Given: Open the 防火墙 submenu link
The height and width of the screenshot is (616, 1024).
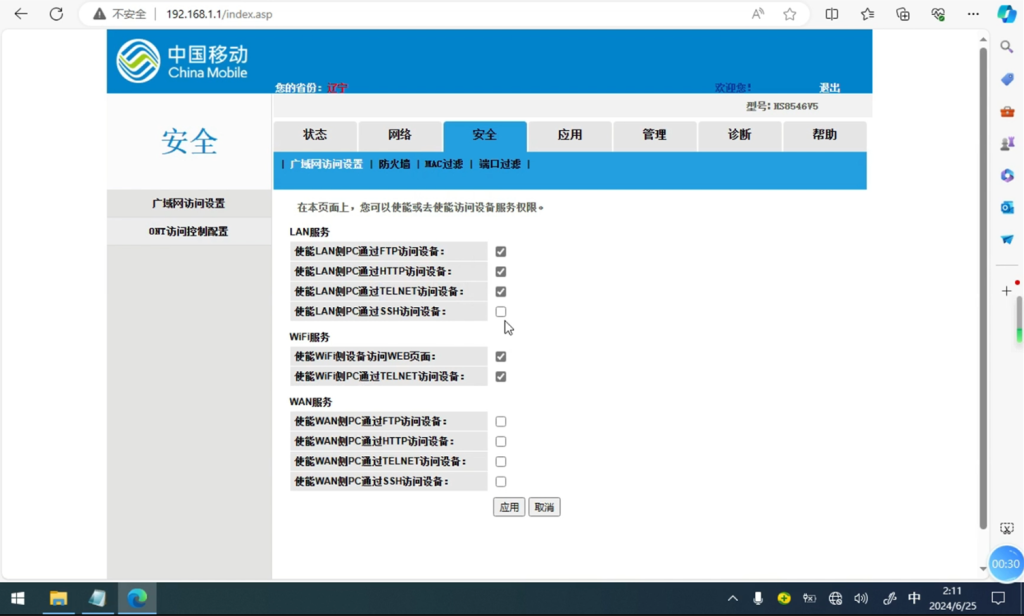Looking at the screenshot, I should tap(394, 164).
